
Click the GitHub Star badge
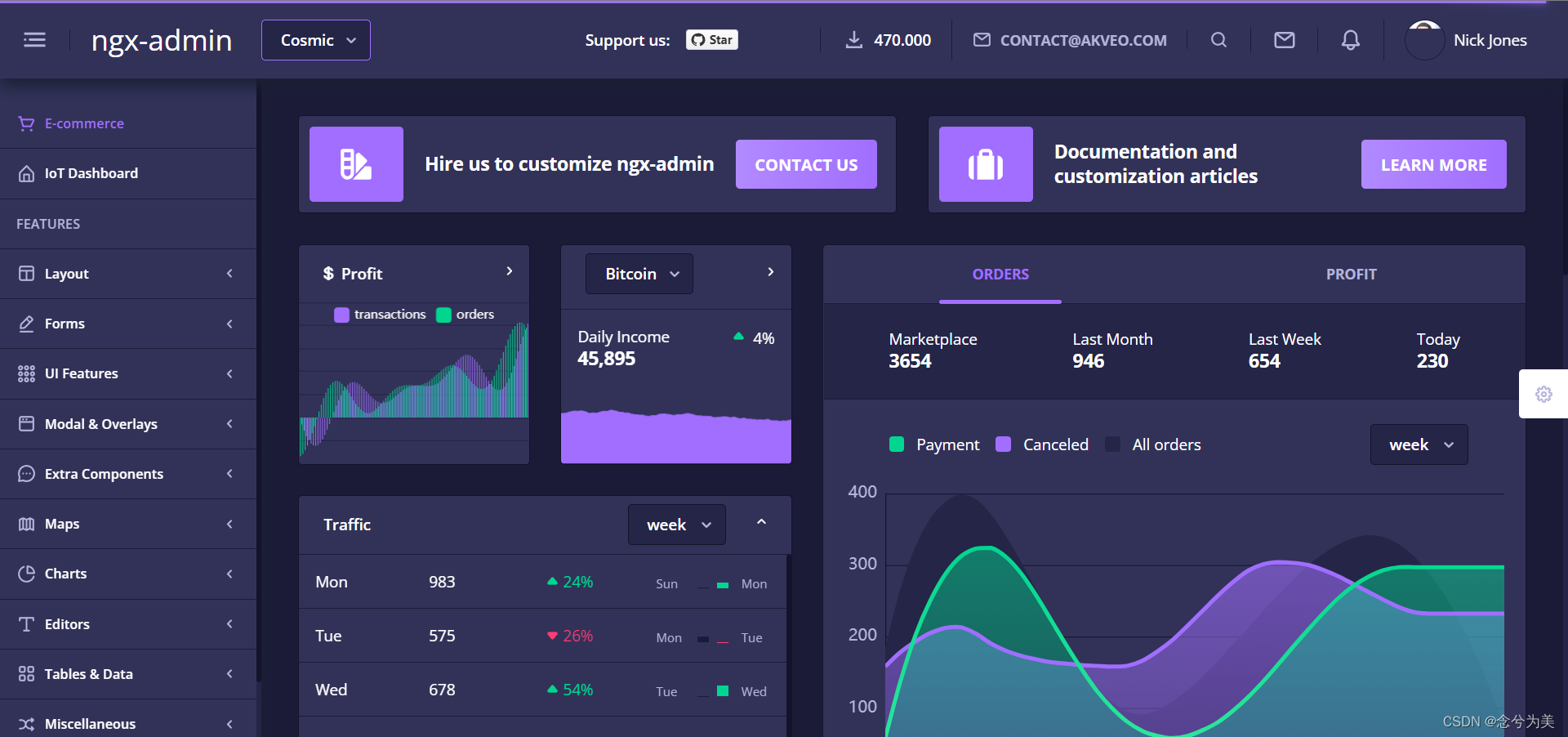pyautogui.click(x=712, y=40)
